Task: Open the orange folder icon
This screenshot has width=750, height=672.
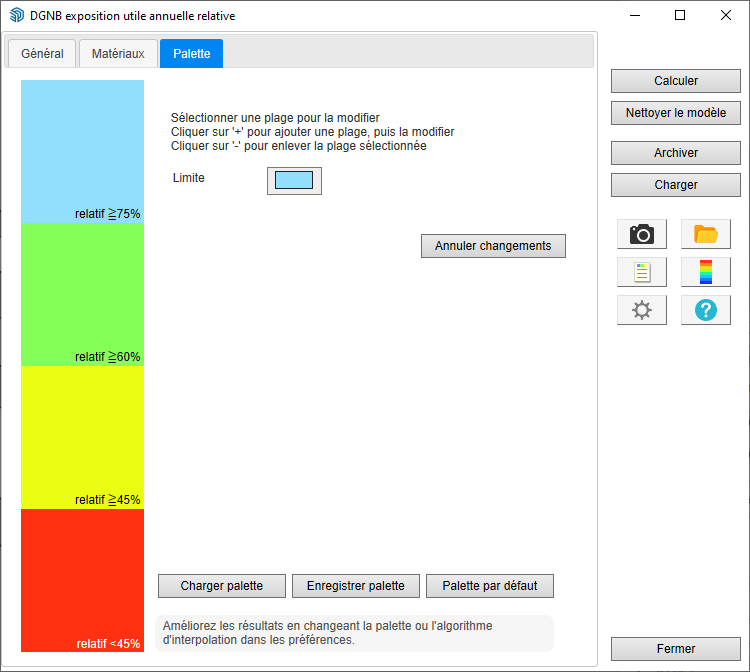Action: tap(706, 234)
